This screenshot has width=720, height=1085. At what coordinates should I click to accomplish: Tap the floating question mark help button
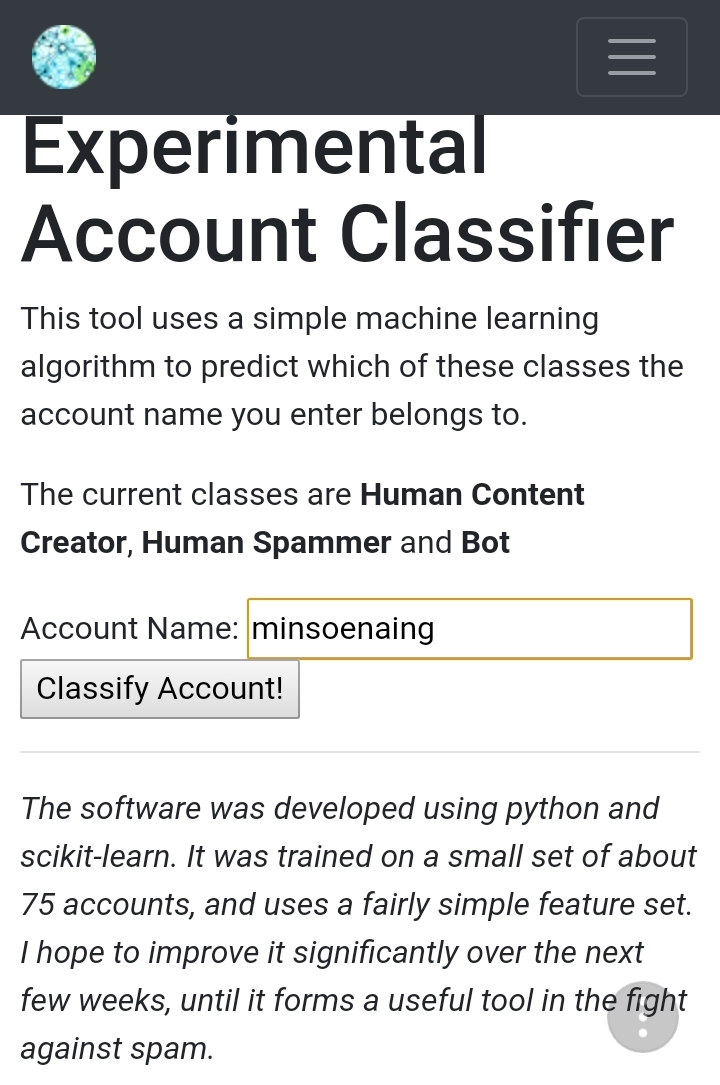click(x=642, y=1017)
